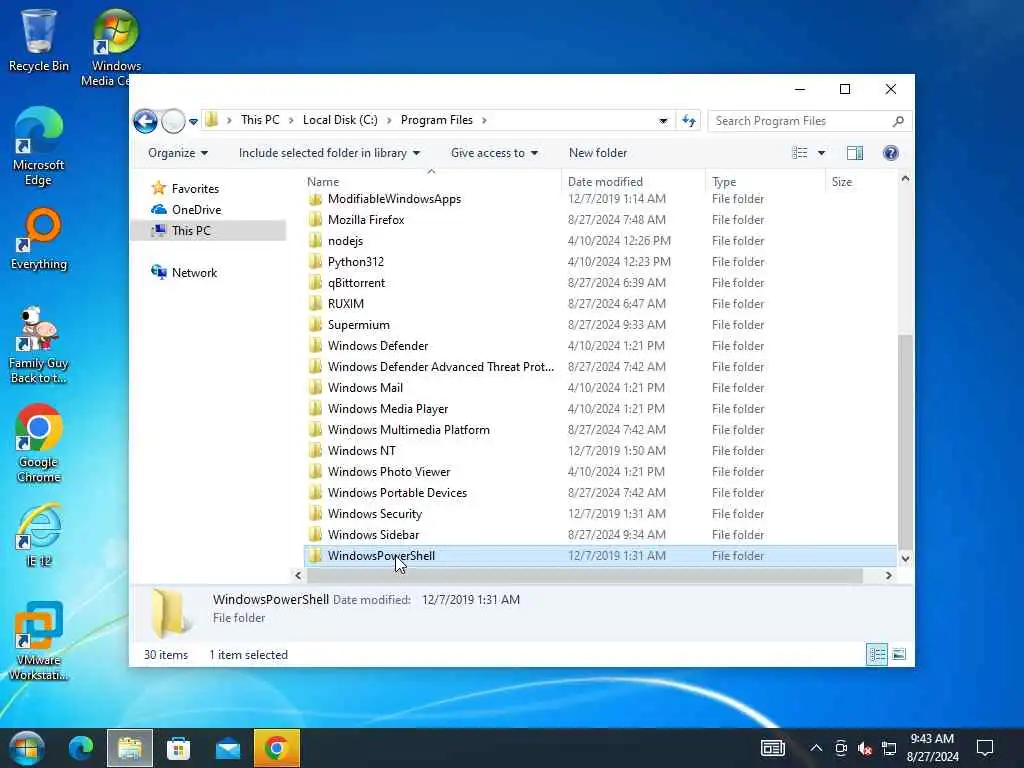Expand the chevron after Local Disk (C:) breadcrumb
The height and width of the screenshot is (768, 1024).
point(389,120)
